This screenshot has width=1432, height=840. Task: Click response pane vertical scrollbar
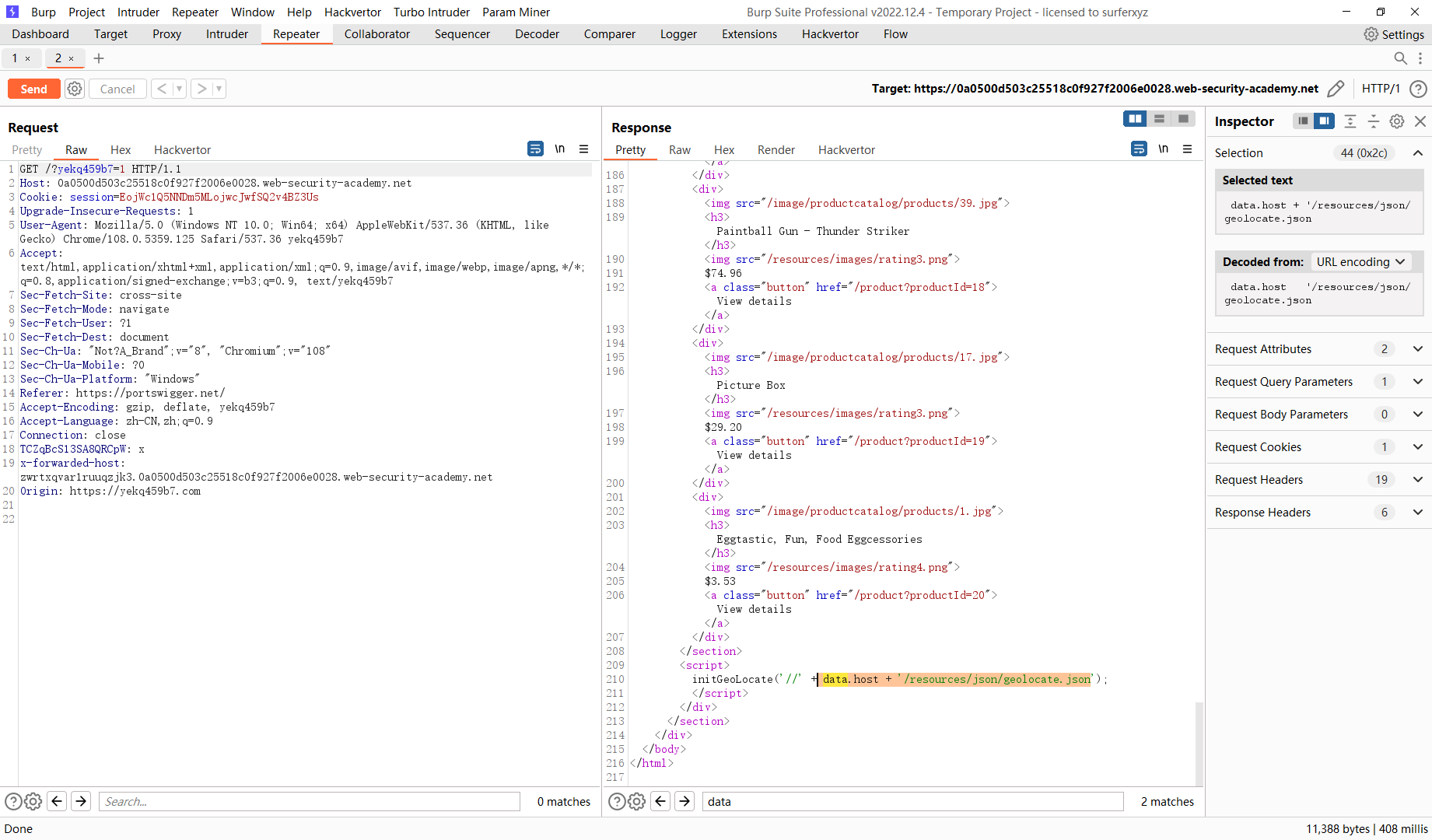pyautogui.click(x=1199, y=743)
